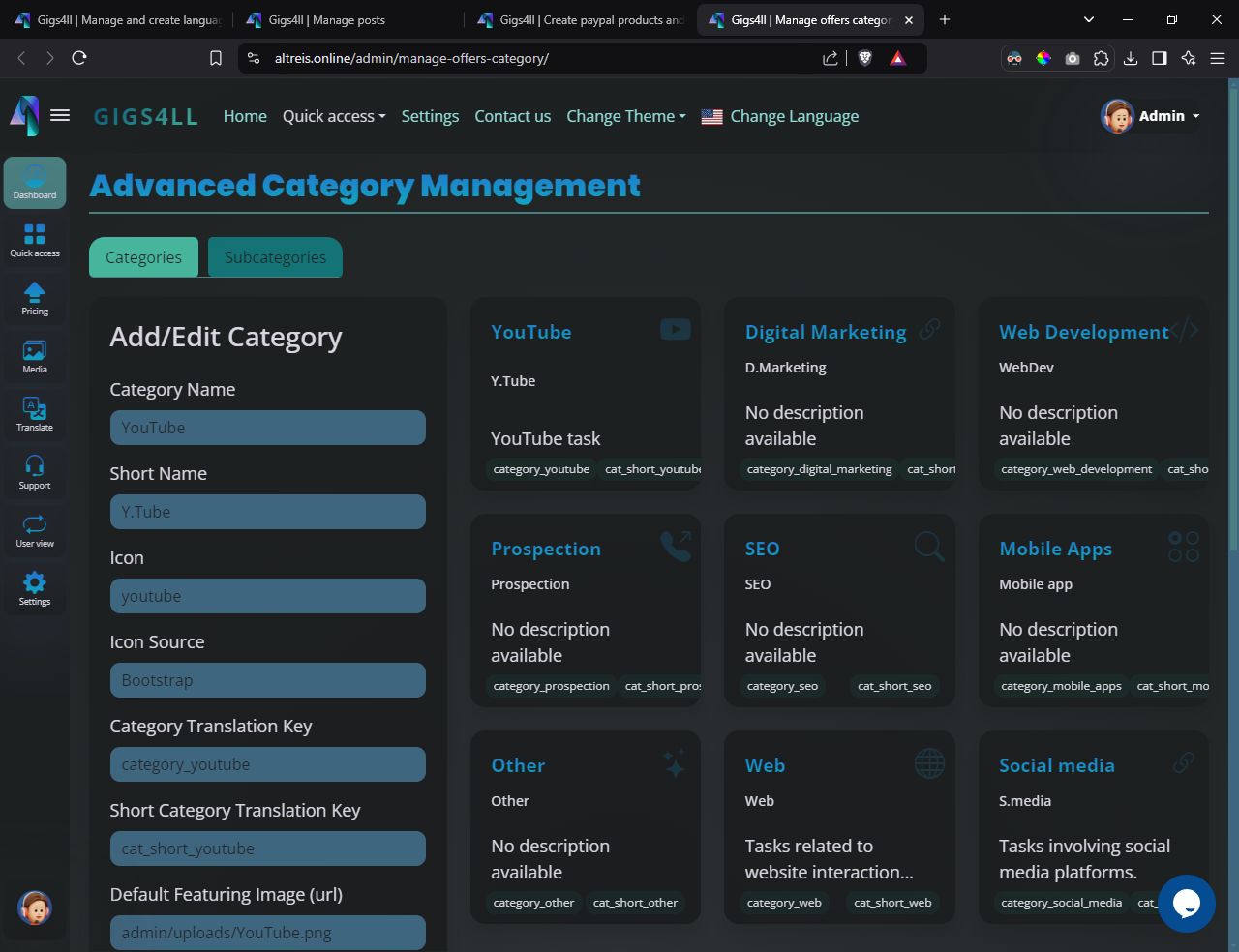Select the Categories tab
The image size is (1239, 952).
pyautogui.click(x=143, y=257)
